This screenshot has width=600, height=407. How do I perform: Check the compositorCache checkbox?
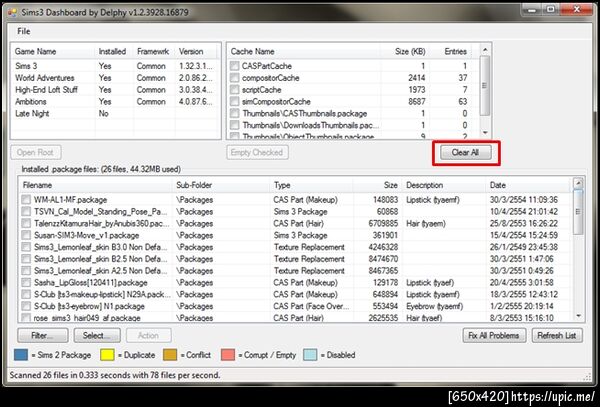(x=235, y=78)
